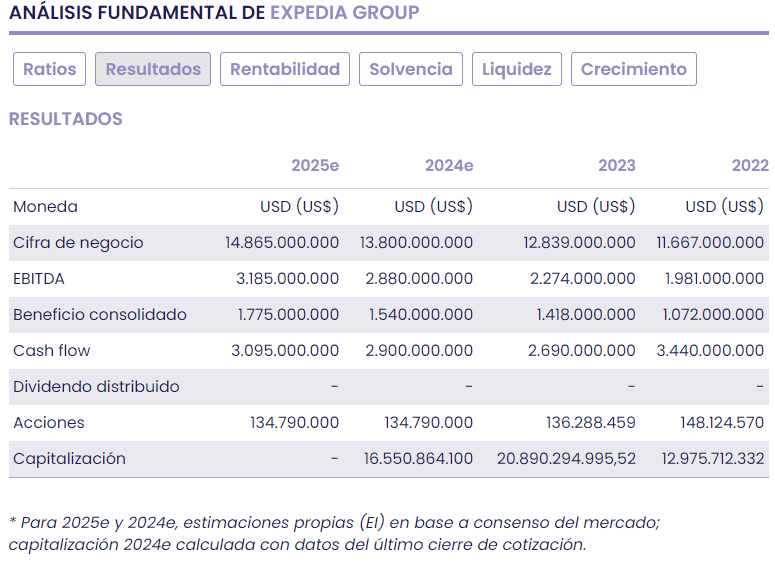Select the capitalization value 16.550.864.100
Viewport: 775px width, 572px height.
tap(418, 459)
